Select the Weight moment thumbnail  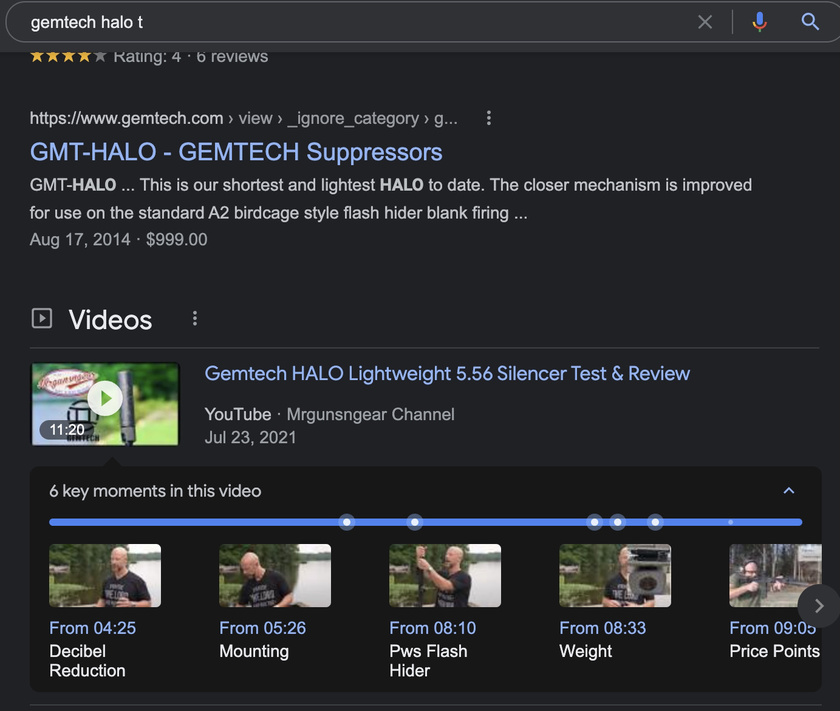[615, 575]
